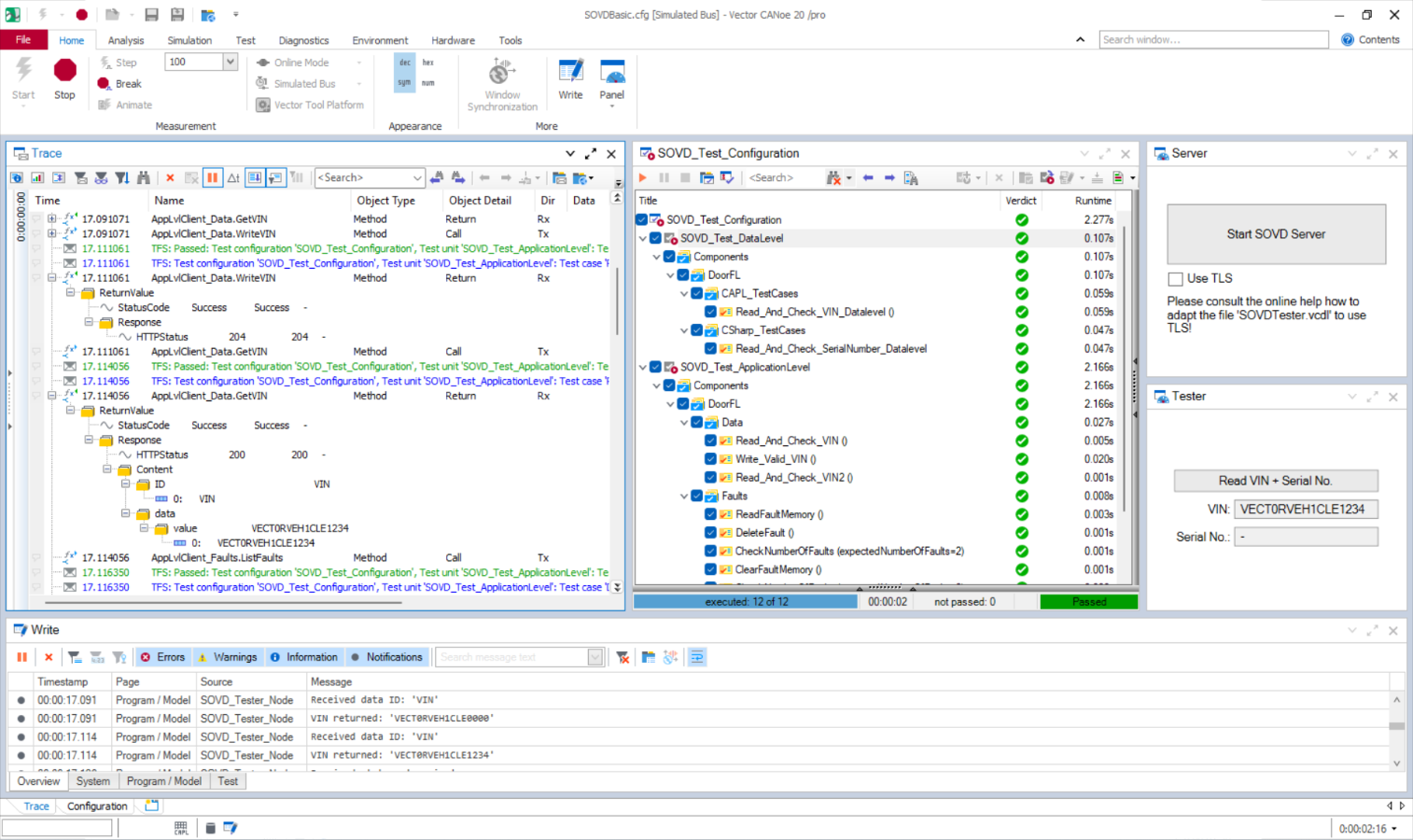Uncheck DeleteFault () test case checkbox
Image resolution: width=1413 pixels, height=840 pixels.
tap(710, 533)
